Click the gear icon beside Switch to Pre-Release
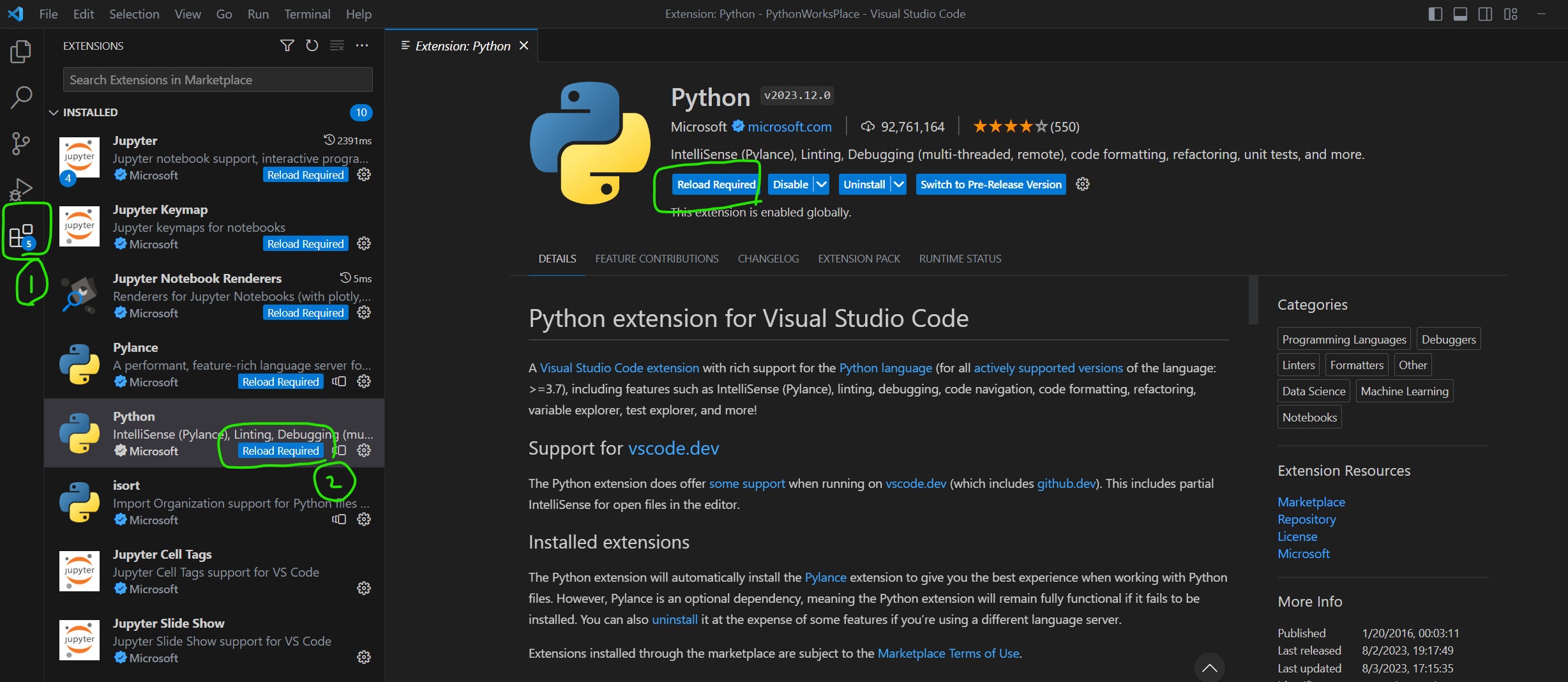 click(x=1083, y=185)
